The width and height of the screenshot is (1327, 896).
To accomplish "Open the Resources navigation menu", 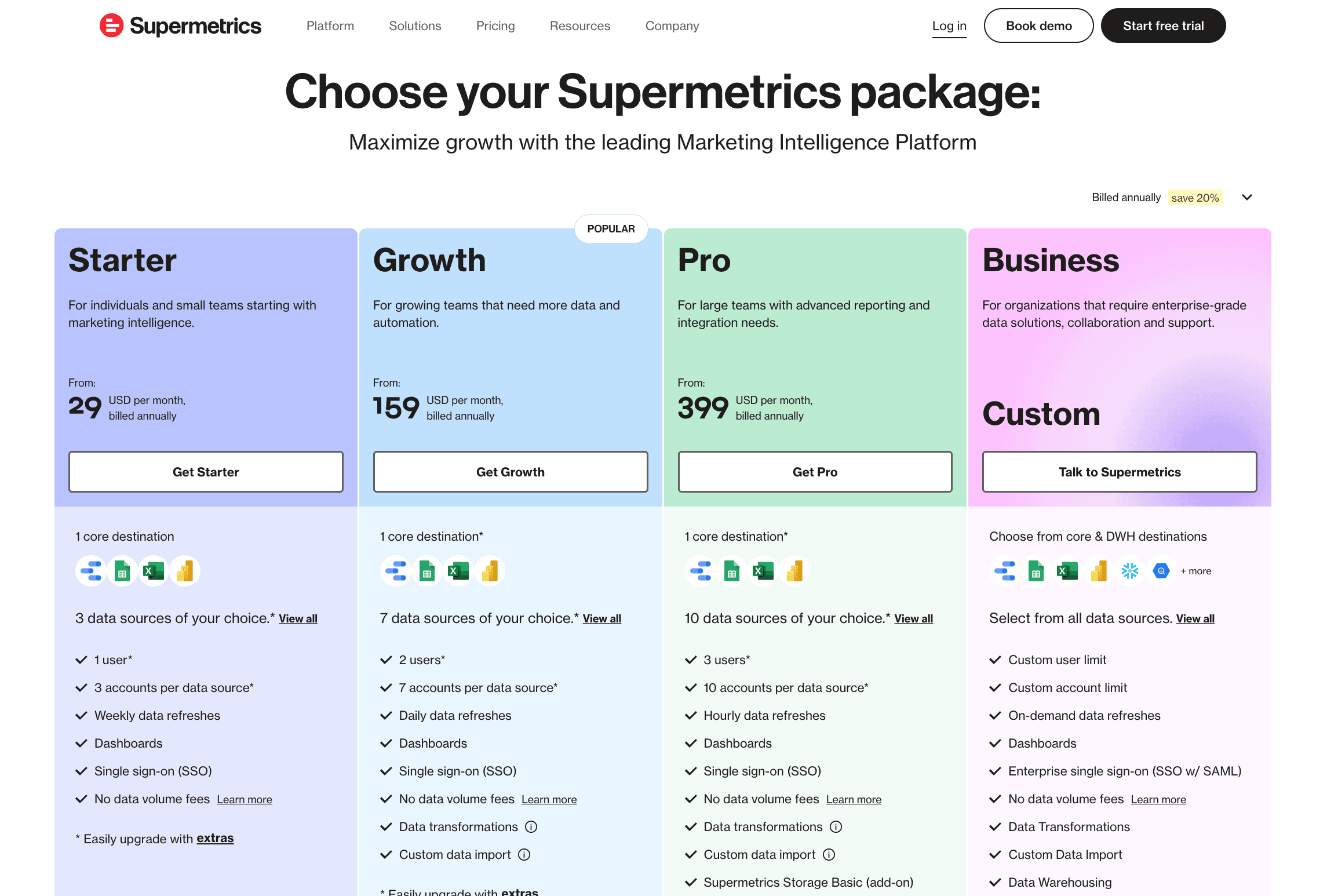I will (x=580, y=26).
